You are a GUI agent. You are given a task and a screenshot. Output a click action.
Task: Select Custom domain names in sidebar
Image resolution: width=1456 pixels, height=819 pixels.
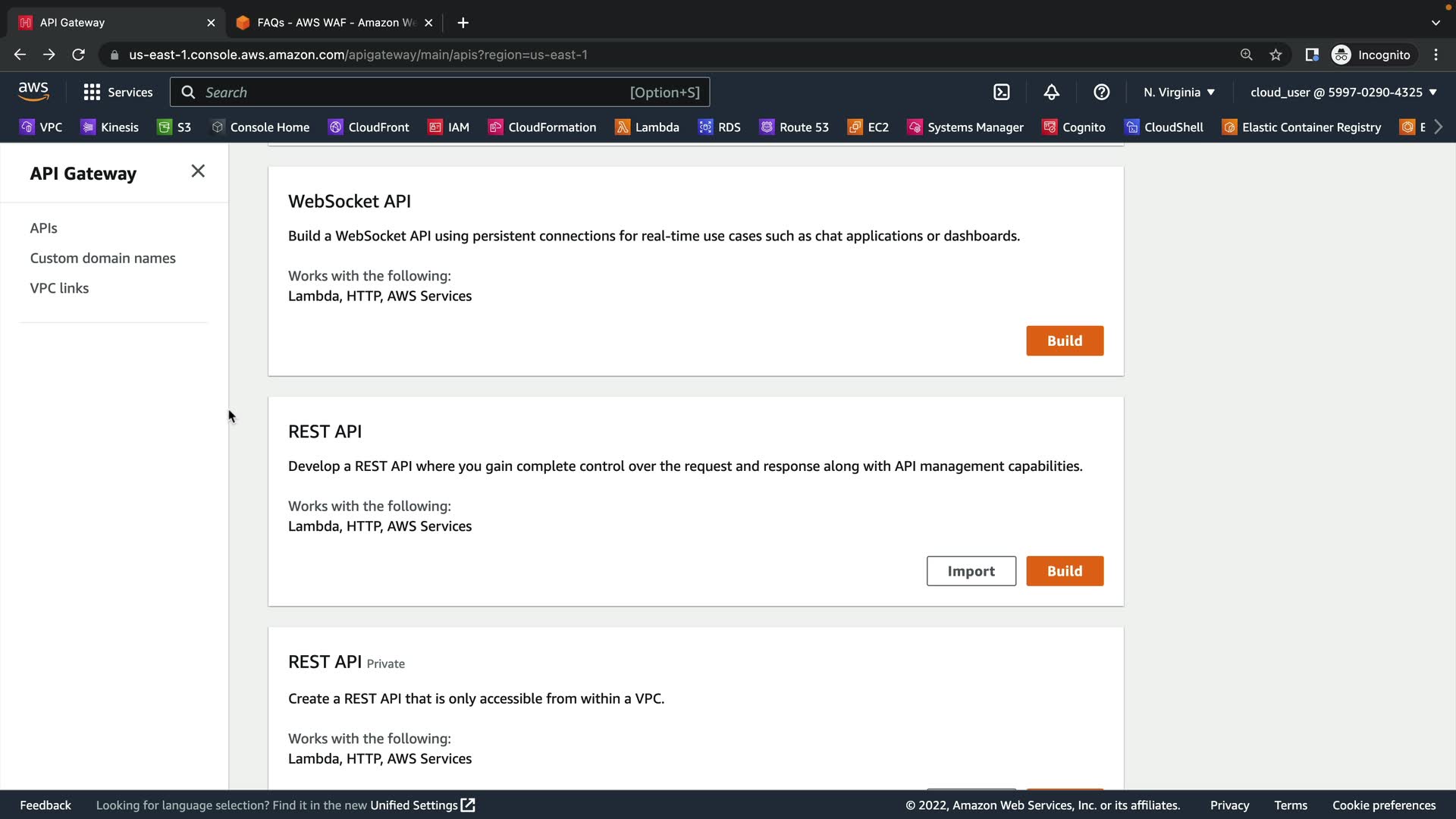(102, 258)
